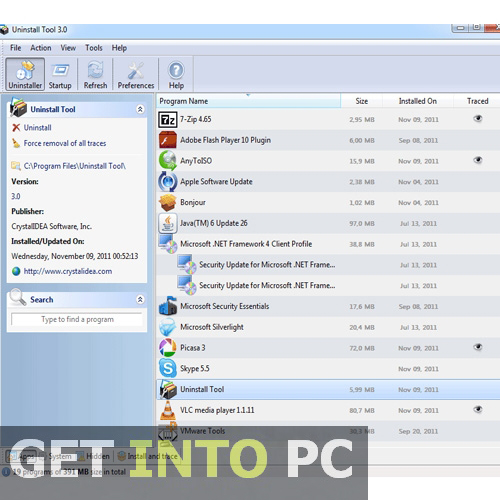500x500 pixels.
Task: Click the Skype 5.5 icon
Action: 168,368
